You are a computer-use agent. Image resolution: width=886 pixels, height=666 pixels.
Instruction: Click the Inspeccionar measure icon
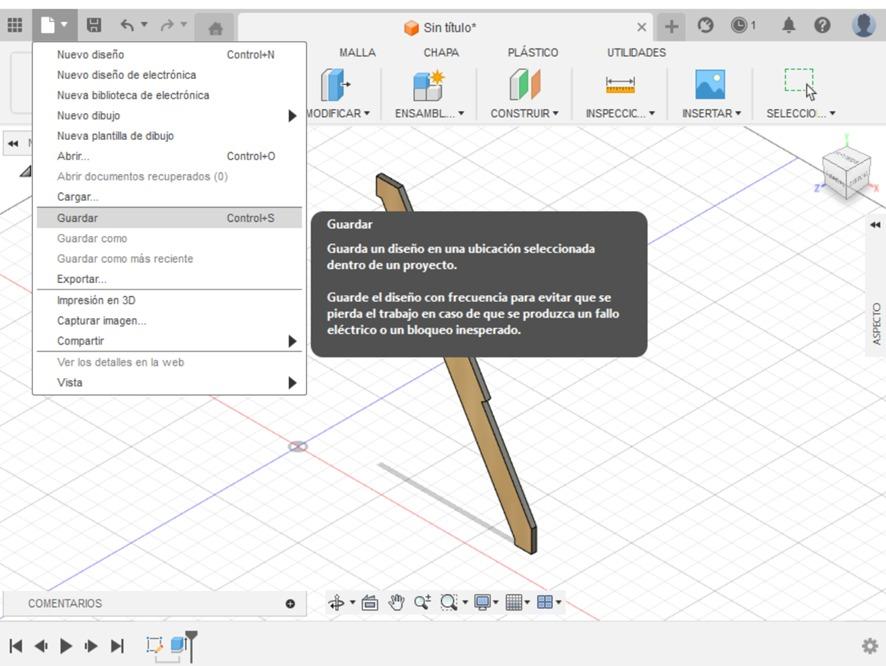[620, 85]
